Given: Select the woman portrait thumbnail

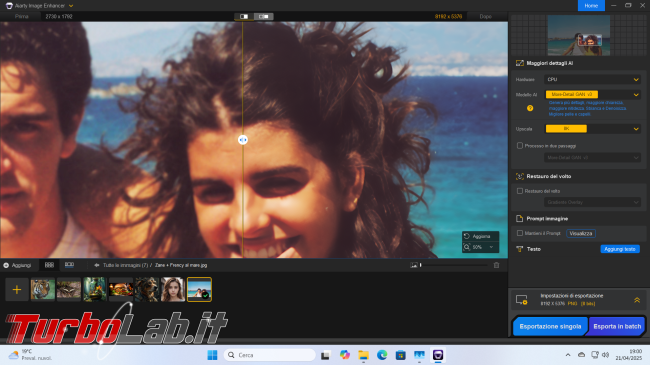Looking at the screenshot, I should (x=173, y=290).
